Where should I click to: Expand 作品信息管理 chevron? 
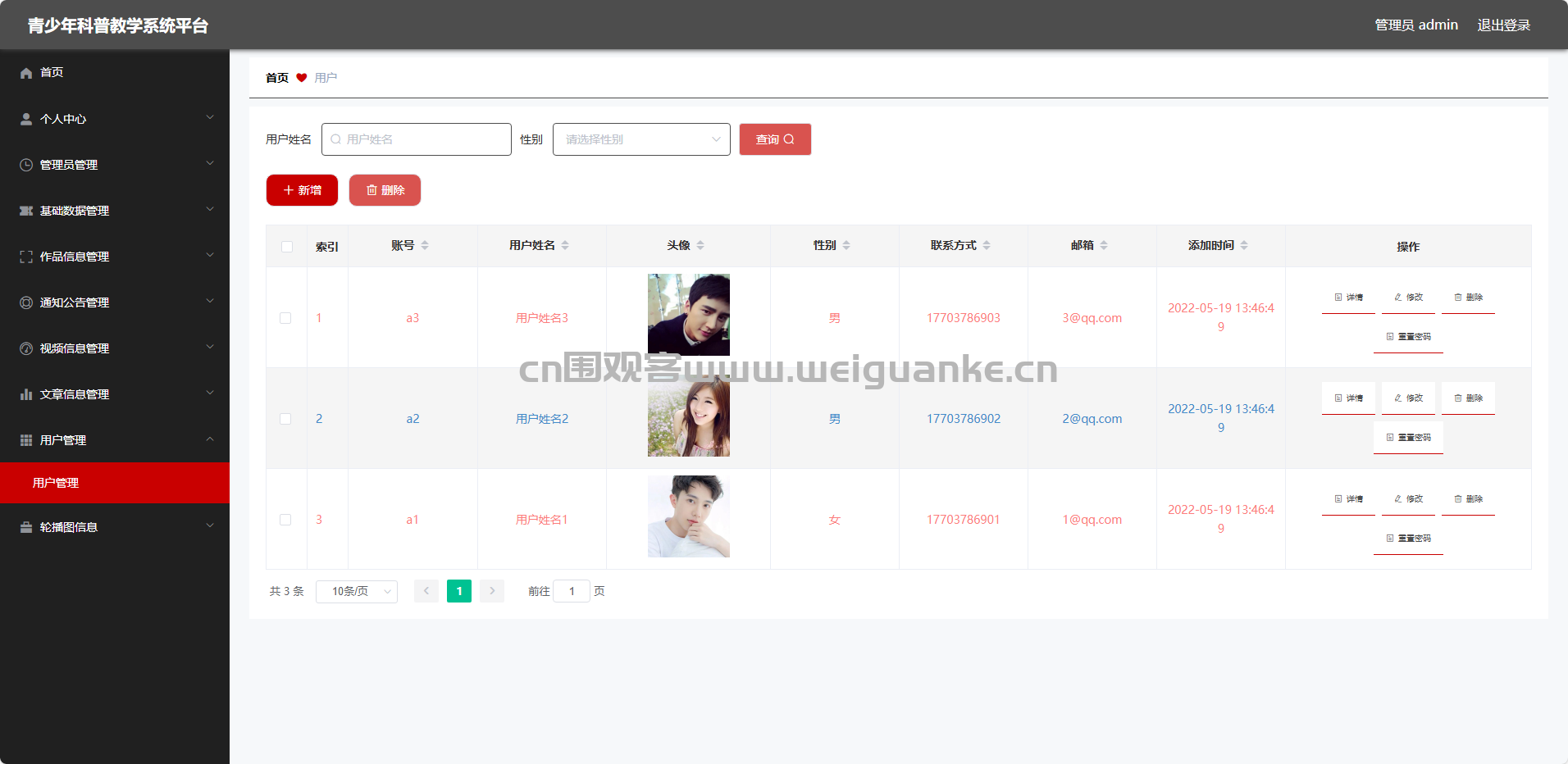point(210,255)
